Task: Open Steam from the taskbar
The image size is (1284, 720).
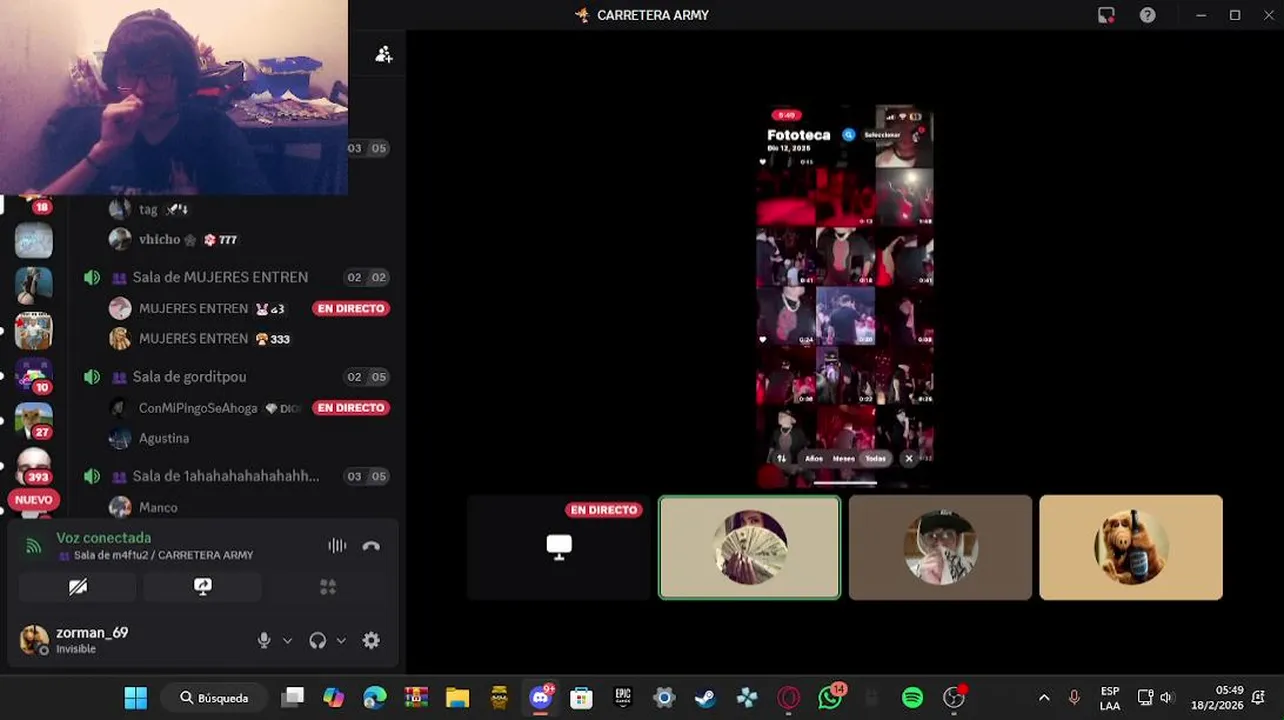Action: point(705,698)
